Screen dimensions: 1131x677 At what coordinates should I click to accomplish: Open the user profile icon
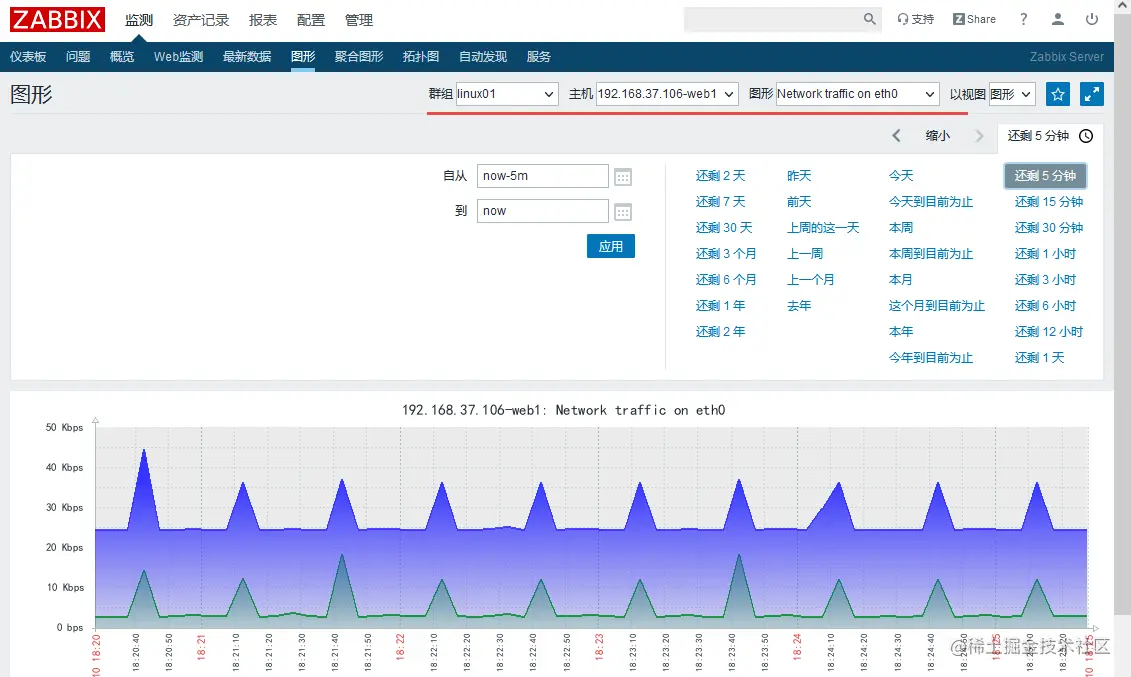click(1057, 19)
